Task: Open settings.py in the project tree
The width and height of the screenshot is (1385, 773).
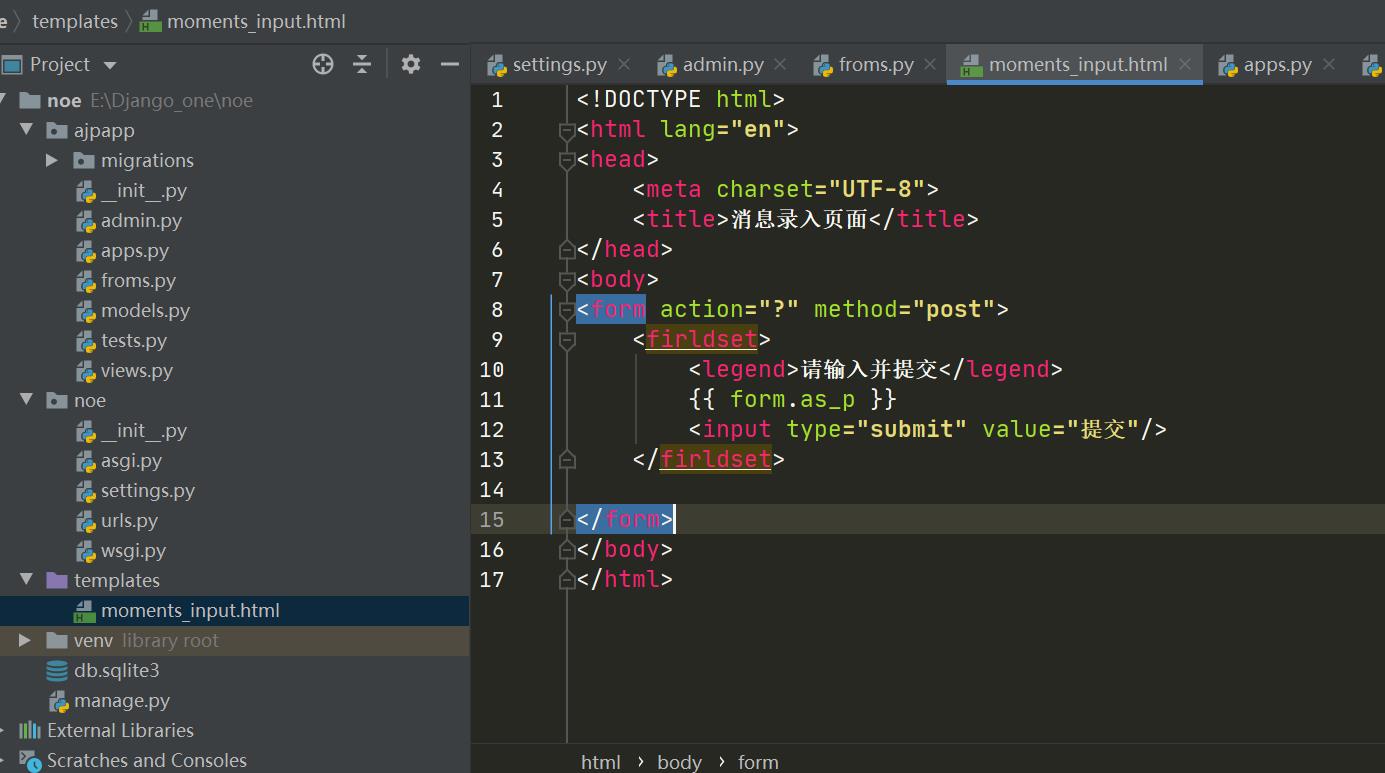Action: point(148,490)
